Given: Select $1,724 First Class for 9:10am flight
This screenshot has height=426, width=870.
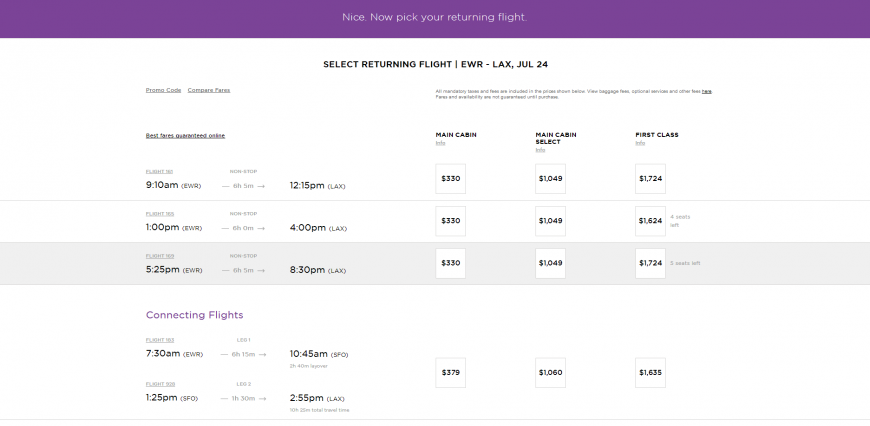Looking at the screenshot, I should (650, 179).
